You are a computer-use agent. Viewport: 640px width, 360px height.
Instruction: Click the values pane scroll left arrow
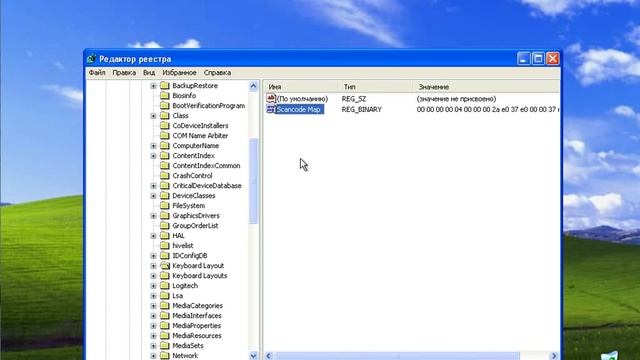pos(269,356)
